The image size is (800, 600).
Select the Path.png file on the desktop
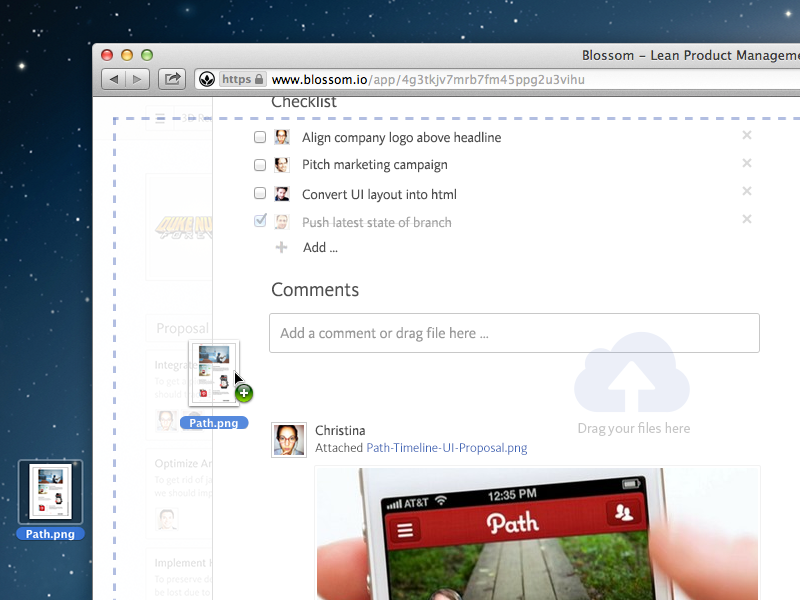[x=50, y=492]
